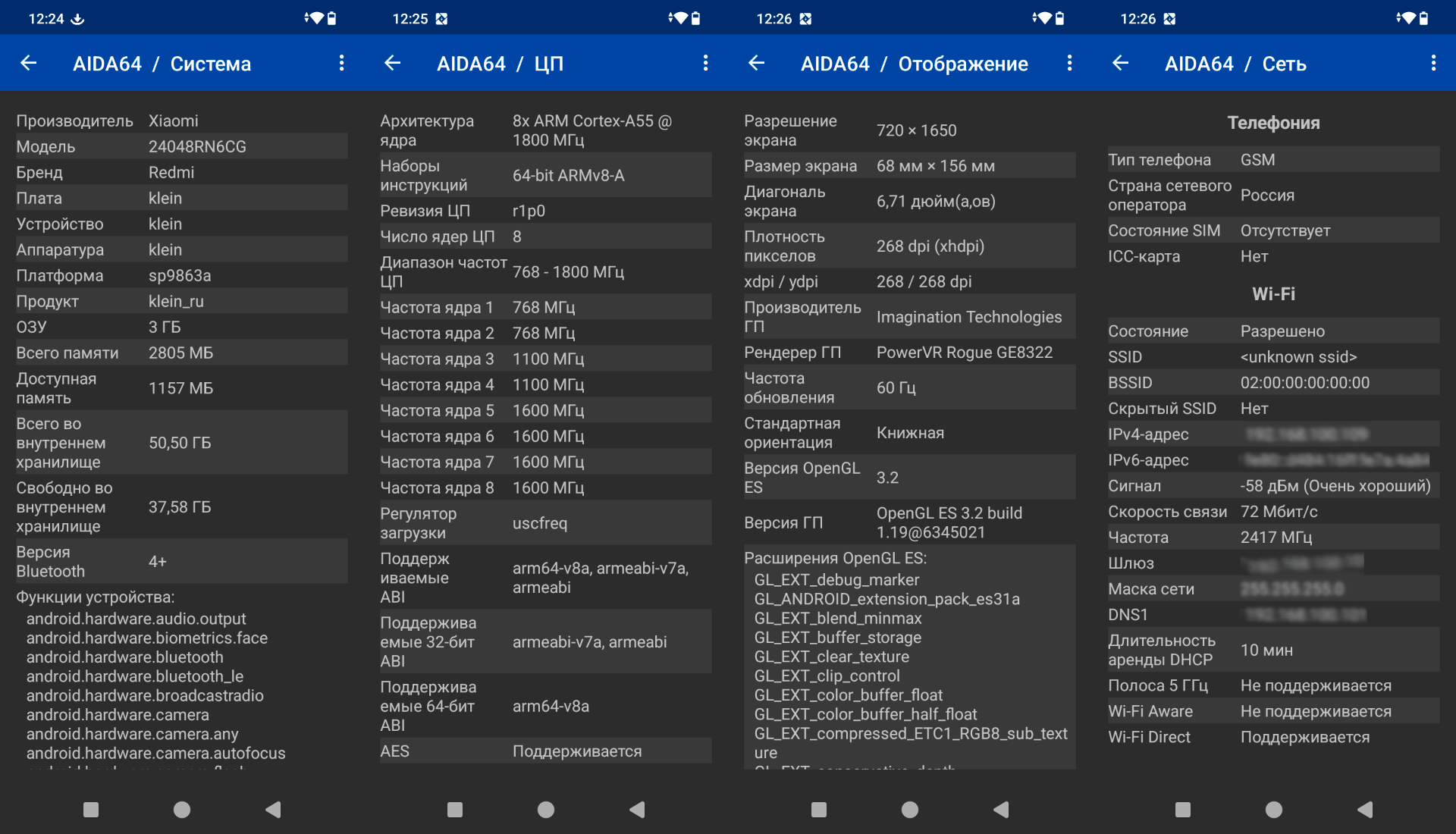Select Архитектура ядра Cortex-A55 row
Image resolution: width=1456 pixels, height=834 pixels.
(x=546, y=130)
